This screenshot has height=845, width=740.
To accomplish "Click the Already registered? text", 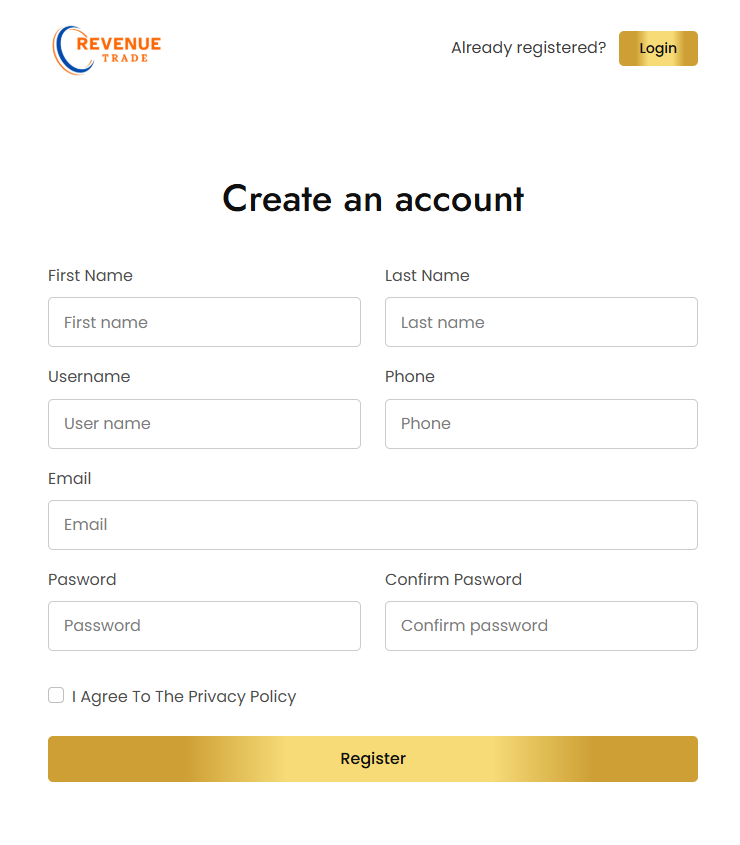I will [528, 47].
